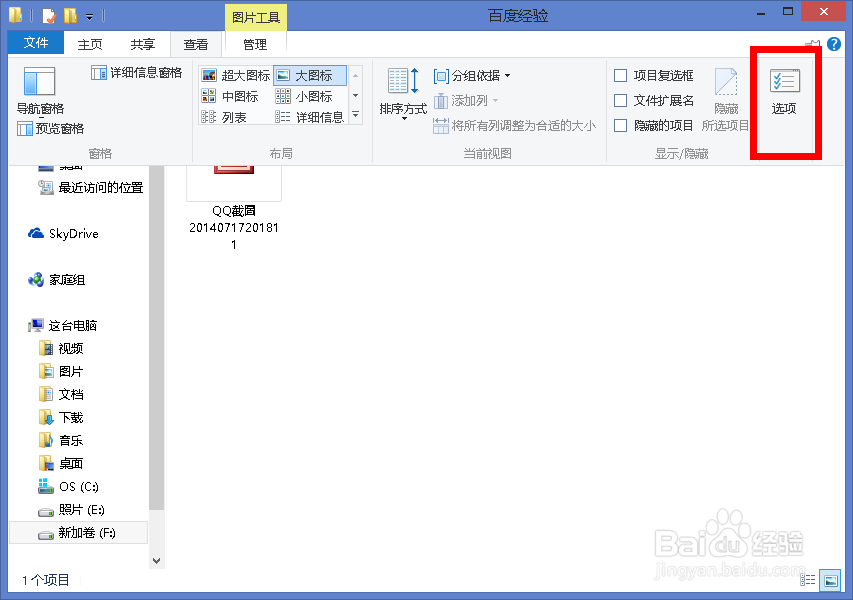853x600 pixels.
Task: Open the 管理 picture tools tab
Action: pyautogui.click(x=254, y=43)
